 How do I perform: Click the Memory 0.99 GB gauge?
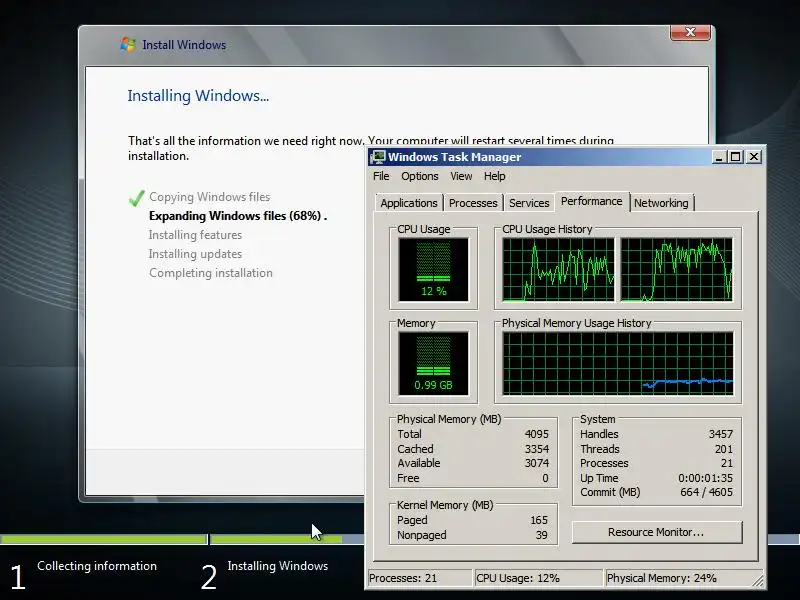(x=433, y=363)
